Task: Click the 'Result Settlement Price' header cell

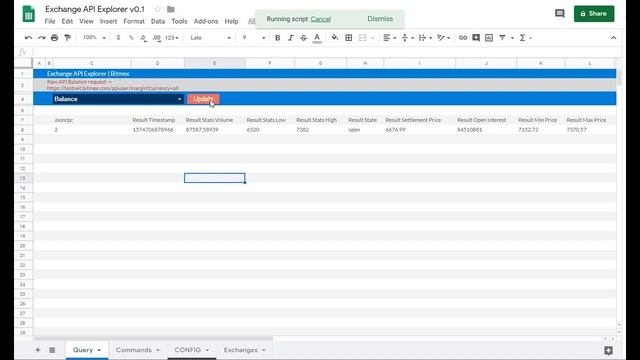Action: point(413,120)
